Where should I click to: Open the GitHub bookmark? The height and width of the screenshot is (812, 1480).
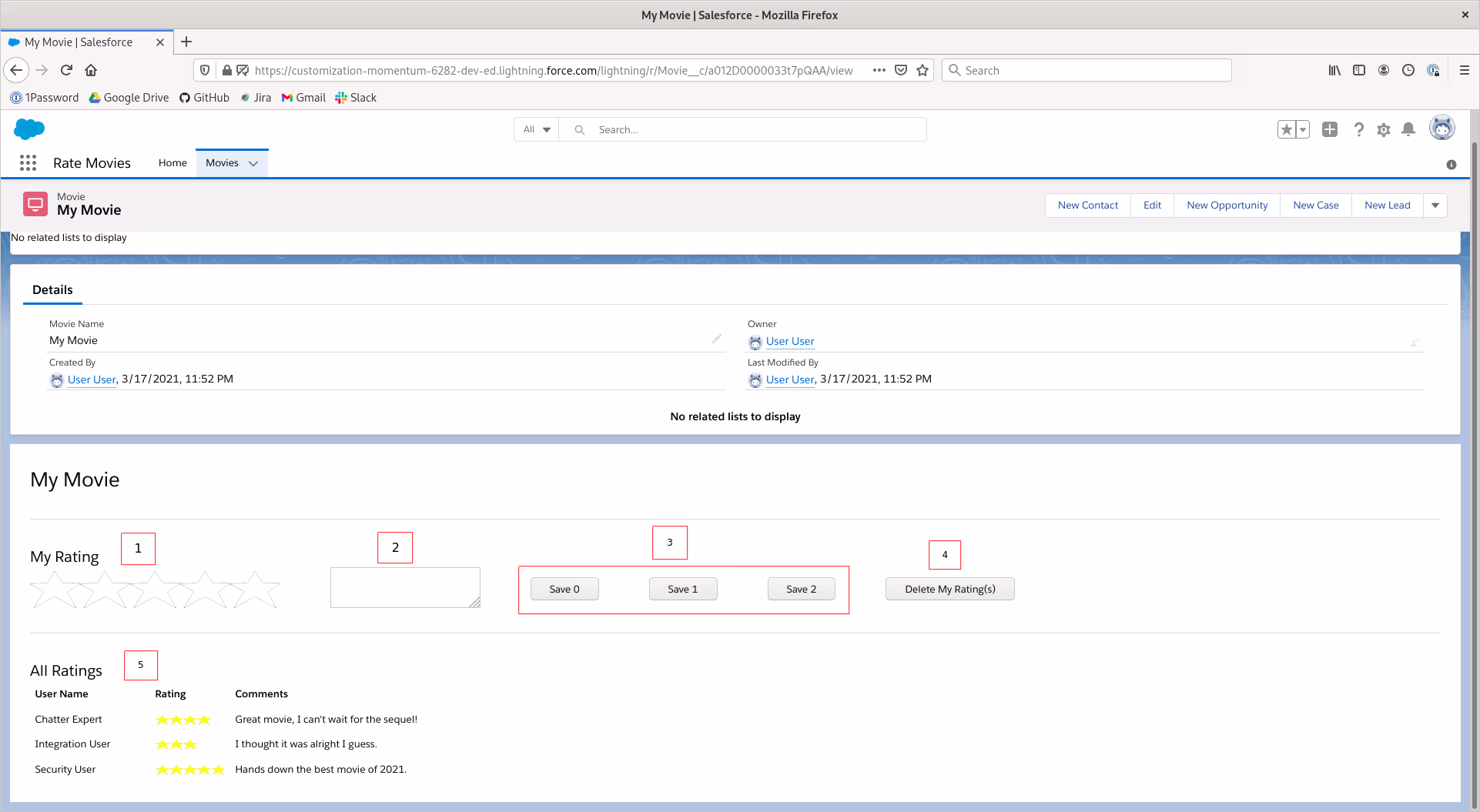coord(204,98)
